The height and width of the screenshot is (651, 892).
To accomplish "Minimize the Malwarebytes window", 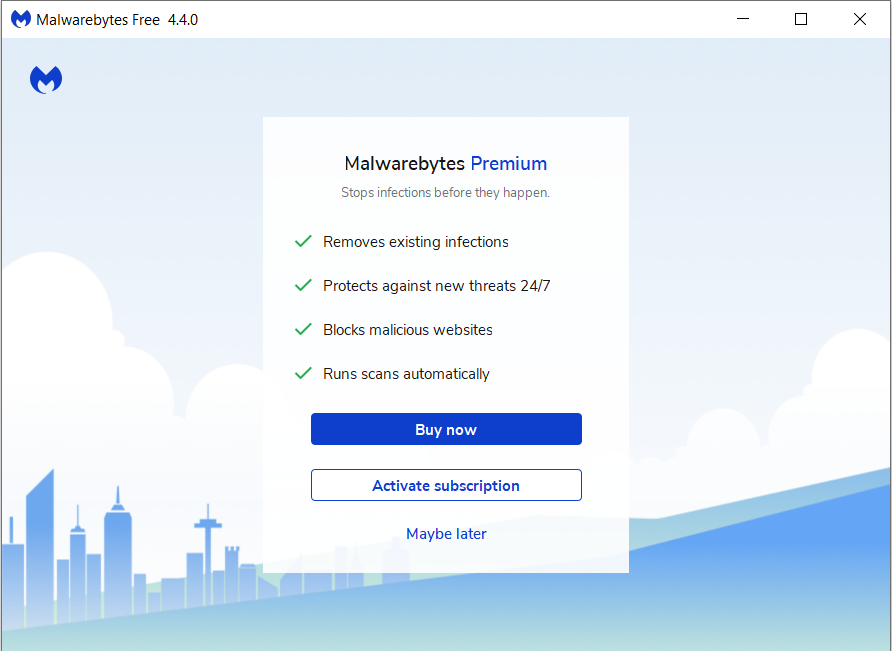I will (x=743, y=19).
